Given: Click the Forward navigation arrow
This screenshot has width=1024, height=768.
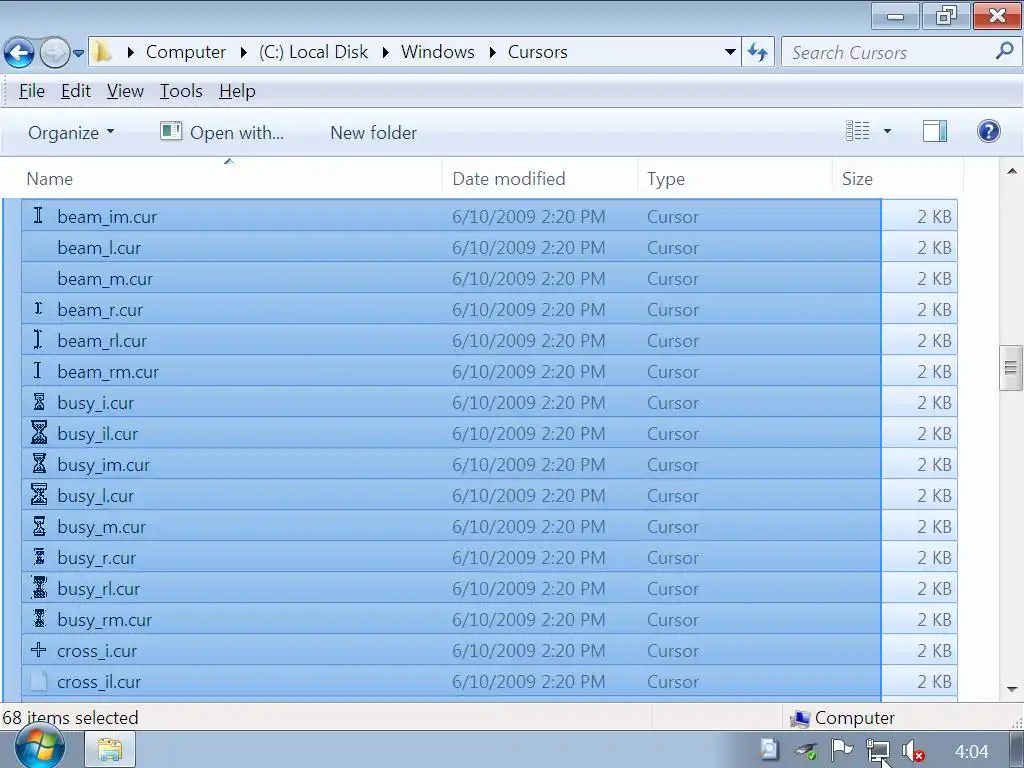Looking at the screenshot, I should coord(54,52).
